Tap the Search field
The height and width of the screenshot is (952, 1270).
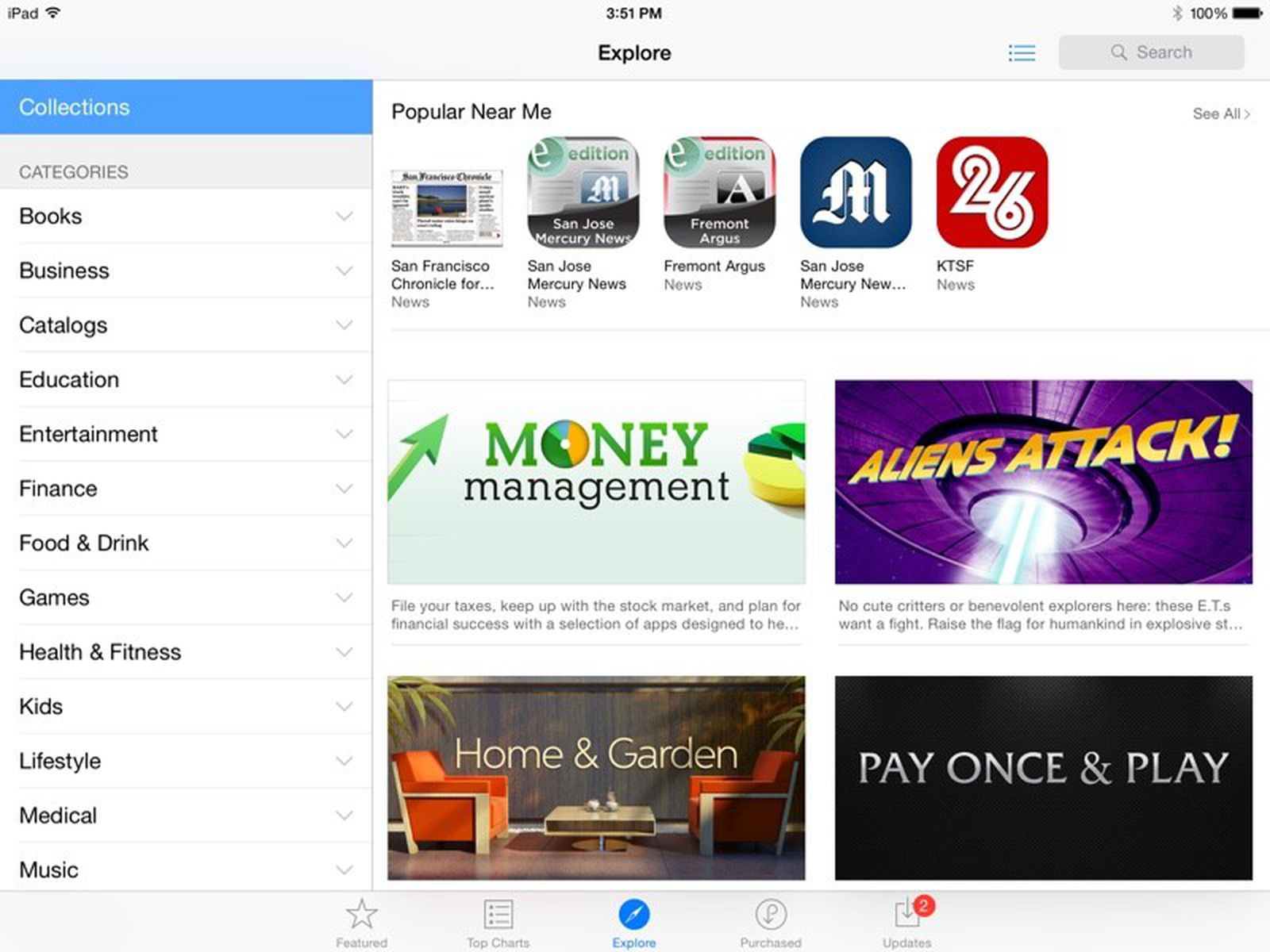pyautogui.click(x=1152, y=52)
